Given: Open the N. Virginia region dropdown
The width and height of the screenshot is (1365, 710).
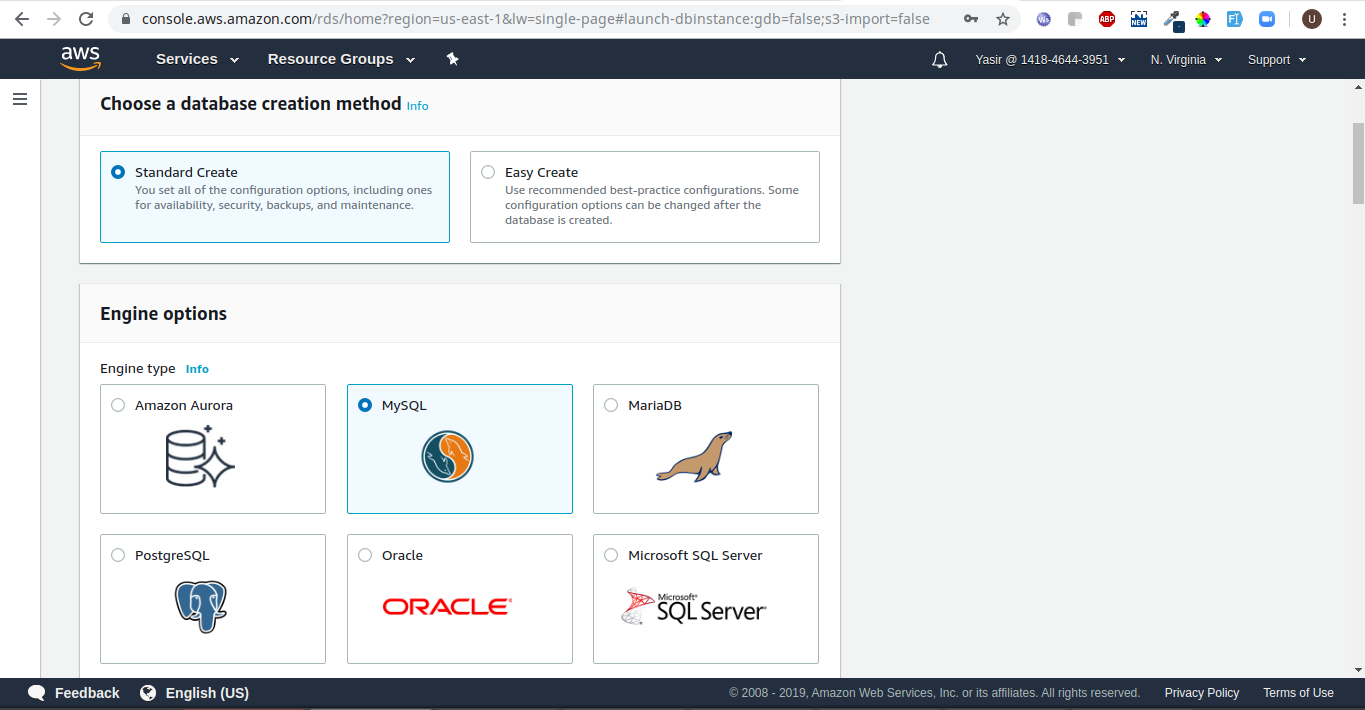Looking at the screenshot, I should coord(1186,60).
